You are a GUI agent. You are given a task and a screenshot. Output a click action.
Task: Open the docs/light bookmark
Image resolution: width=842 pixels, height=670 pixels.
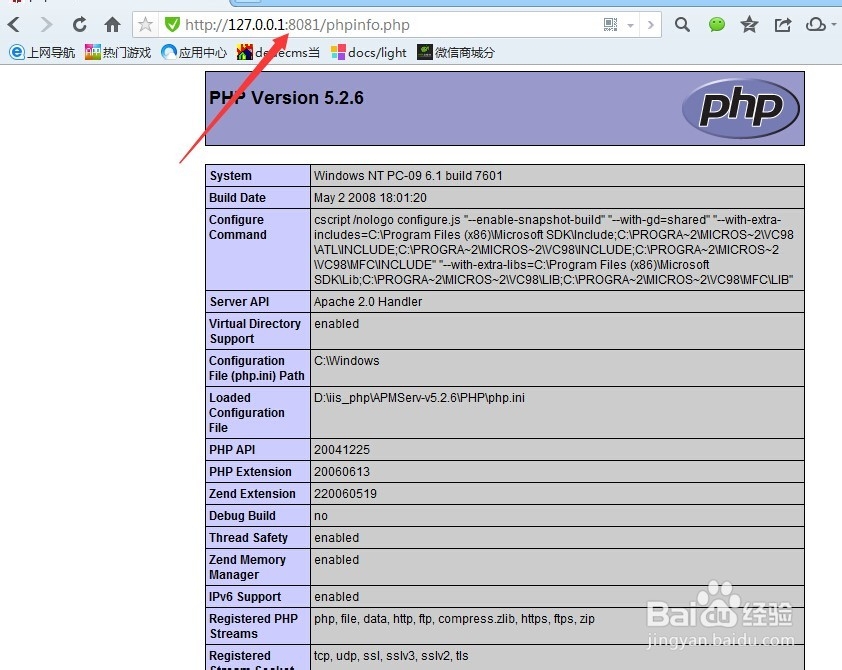pos(369,53)
